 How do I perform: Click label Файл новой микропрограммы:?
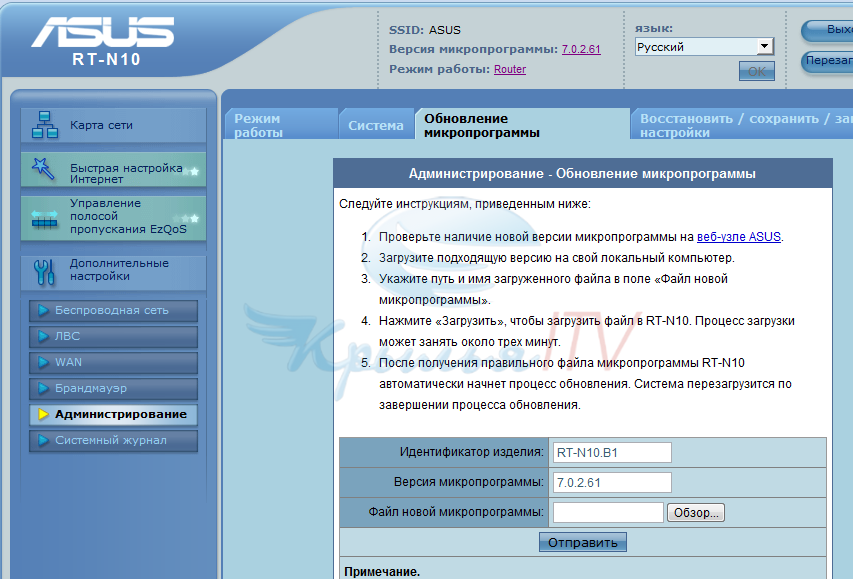[456, 512]
